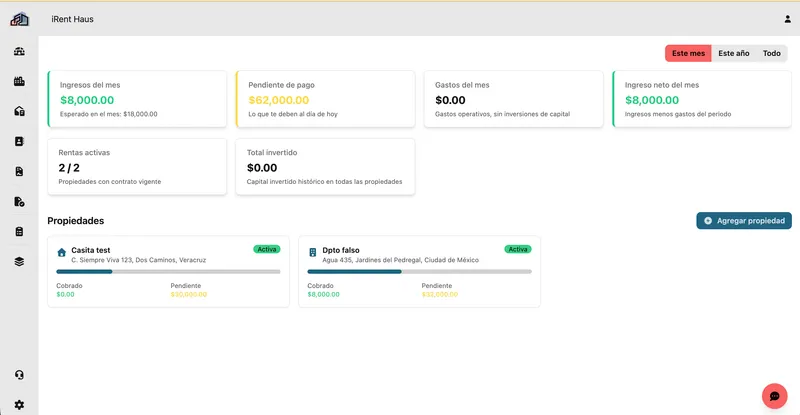Open the stacked layers sidebar icon
The height and width of the screenshot is (415, 800).
[x=19, y=262]
